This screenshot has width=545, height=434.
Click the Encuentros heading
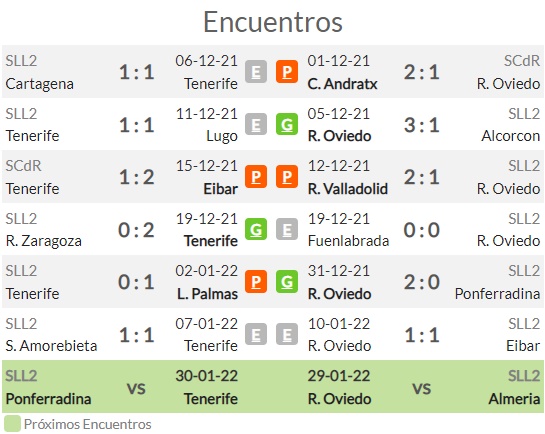[x=273, y=22]
